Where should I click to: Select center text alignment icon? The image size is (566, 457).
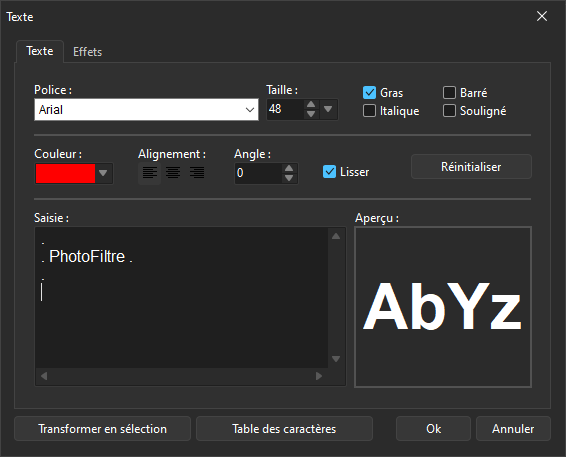(173, 173)
